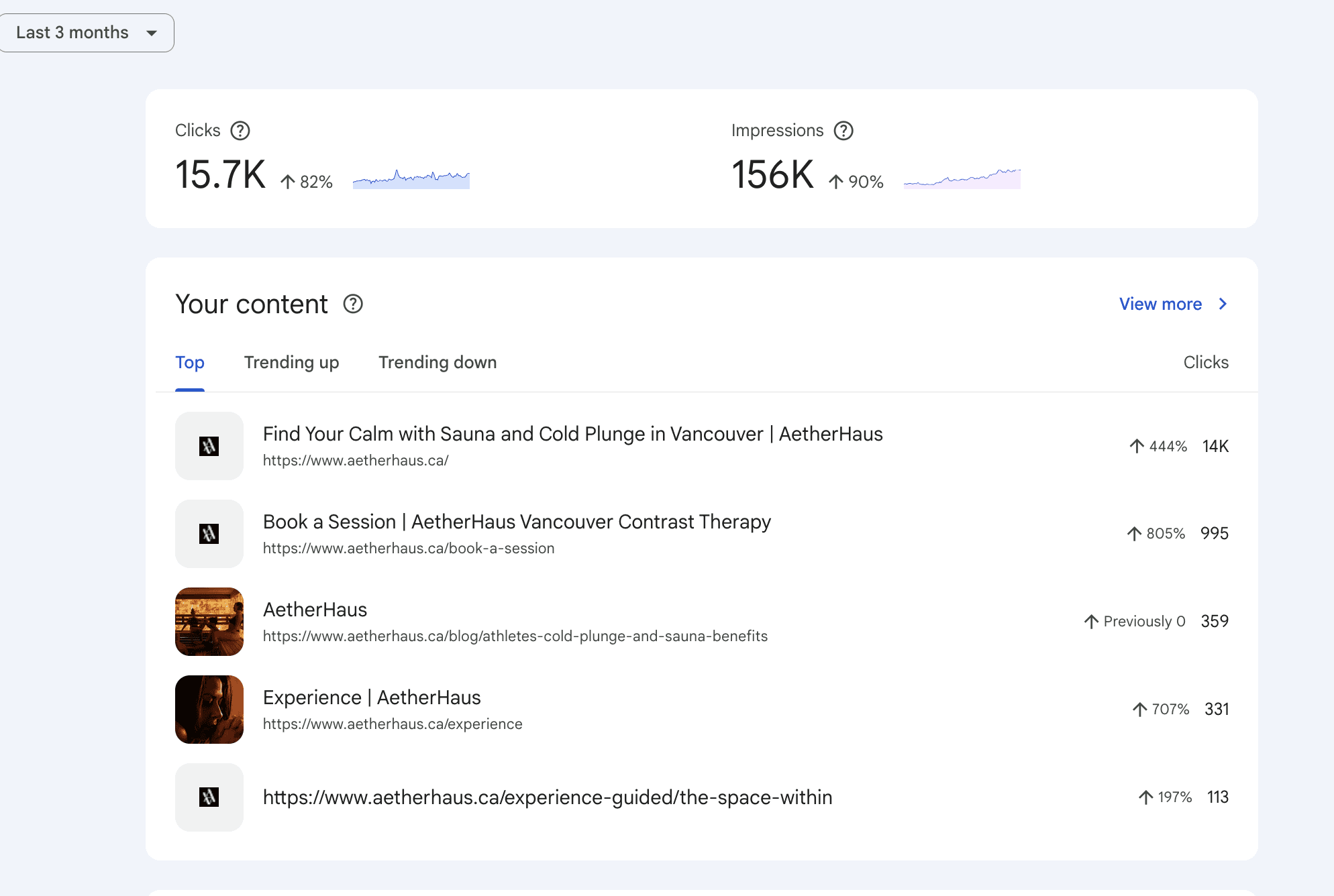1334x896 pixels.
Task: Click the View more link
Action: 1160,304
